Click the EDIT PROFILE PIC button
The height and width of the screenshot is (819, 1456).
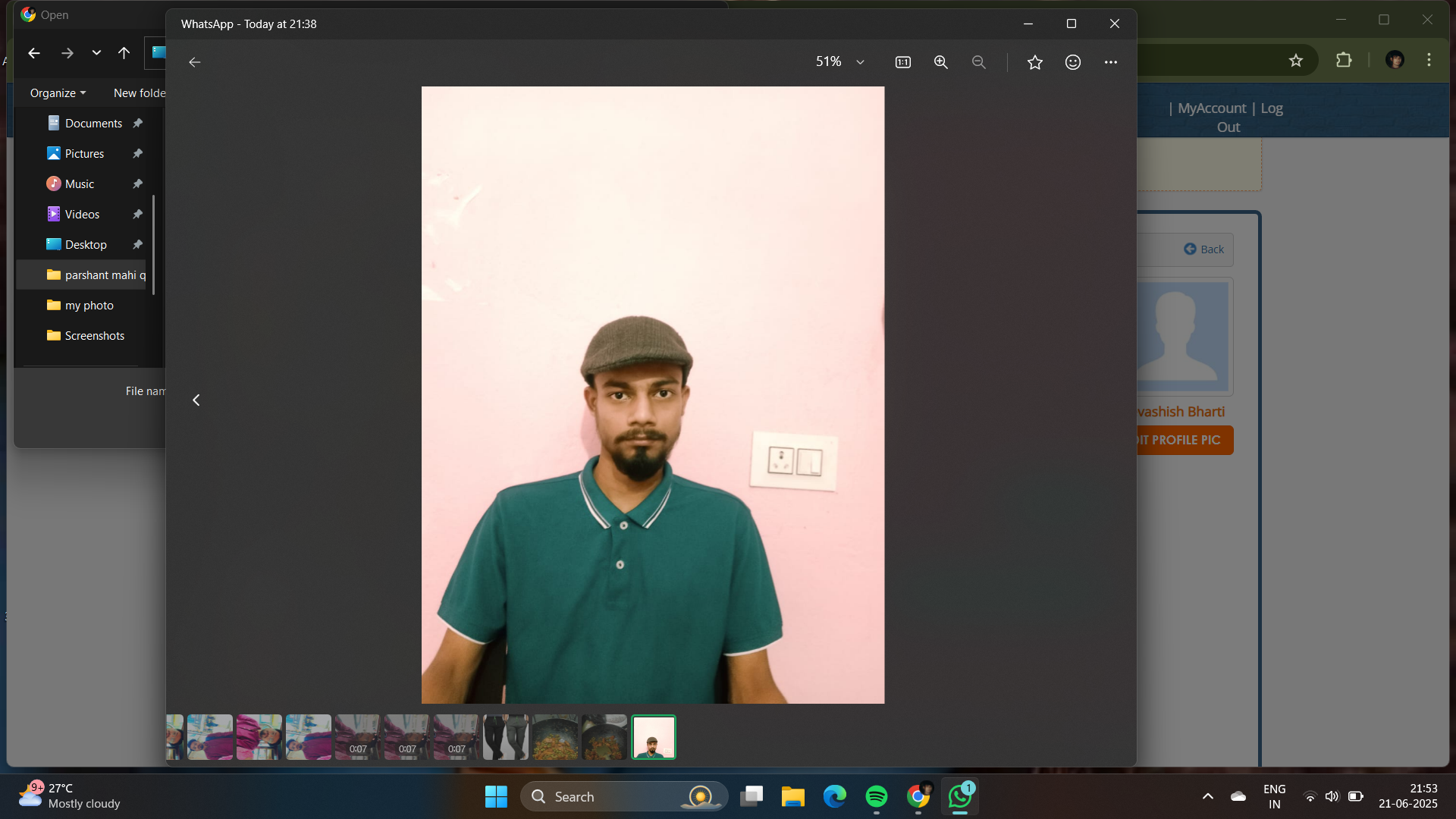(1185, 440)
